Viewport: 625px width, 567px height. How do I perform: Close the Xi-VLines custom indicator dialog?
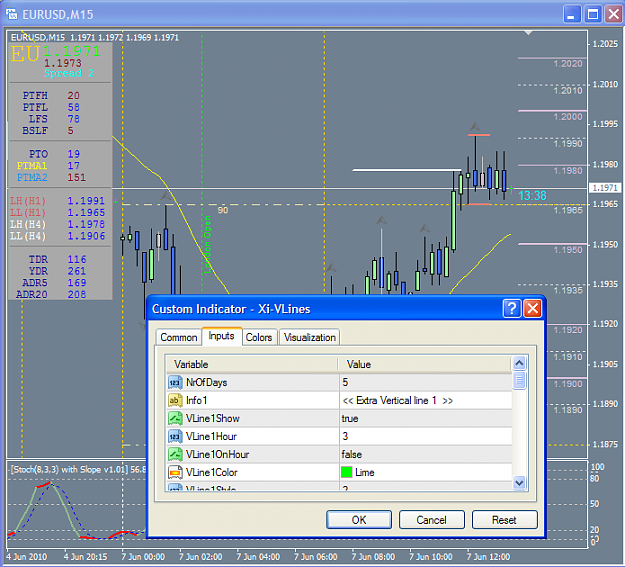[533, 309]
